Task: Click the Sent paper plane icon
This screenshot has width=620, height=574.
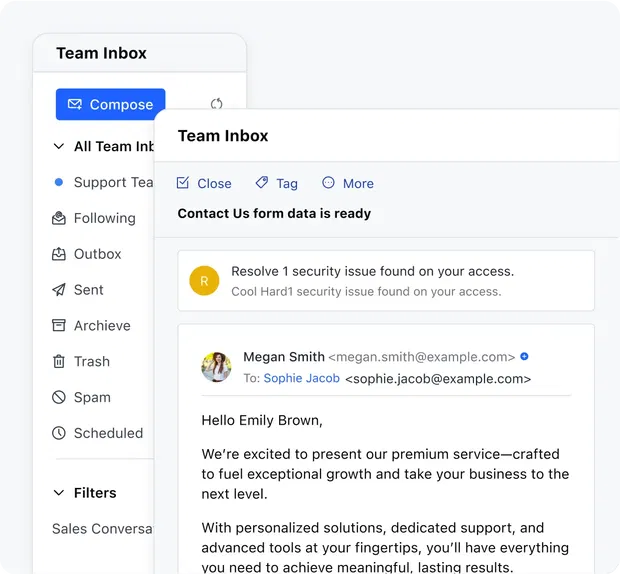Action: 59,290
